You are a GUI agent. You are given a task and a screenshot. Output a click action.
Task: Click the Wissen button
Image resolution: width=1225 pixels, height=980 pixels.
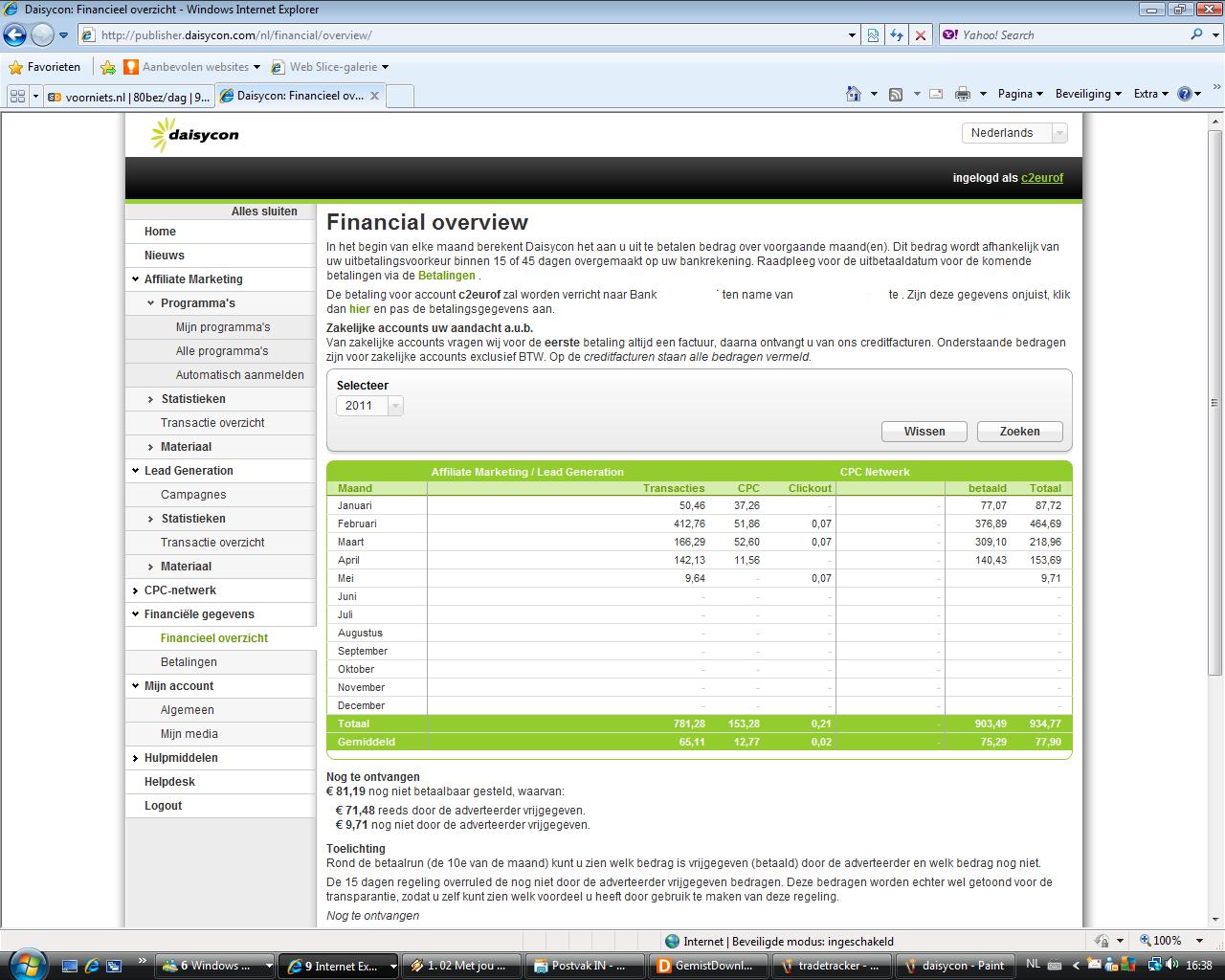pos(924,432)
